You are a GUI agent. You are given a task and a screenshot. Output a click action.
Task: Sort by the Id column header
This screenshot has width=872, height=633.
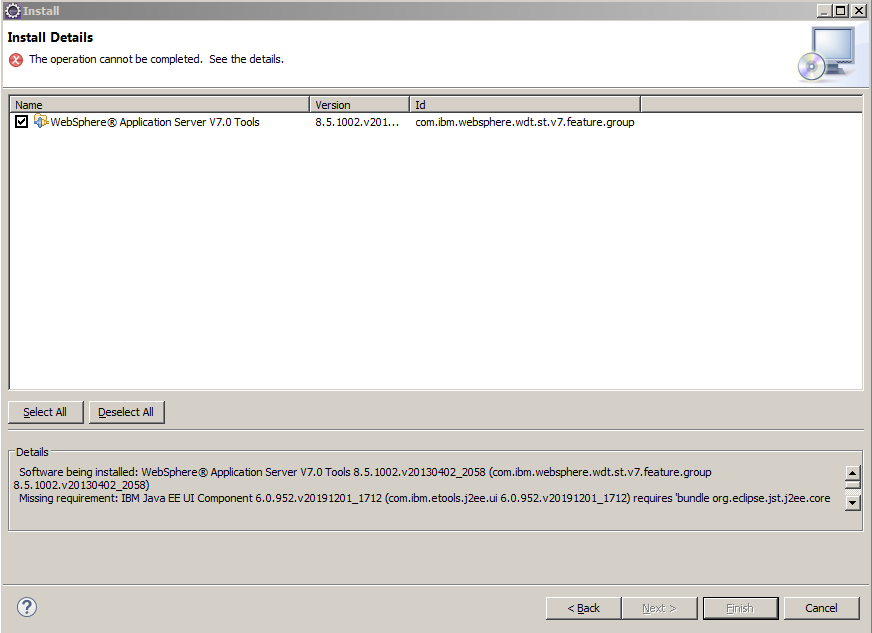tap(524, 105)
